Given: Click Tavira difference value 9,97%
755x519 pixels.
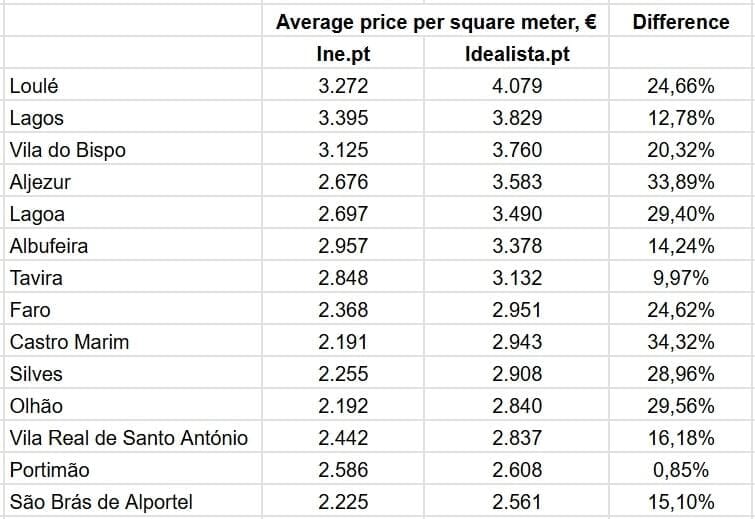Looking at the screenshot, I should (681, 278).
